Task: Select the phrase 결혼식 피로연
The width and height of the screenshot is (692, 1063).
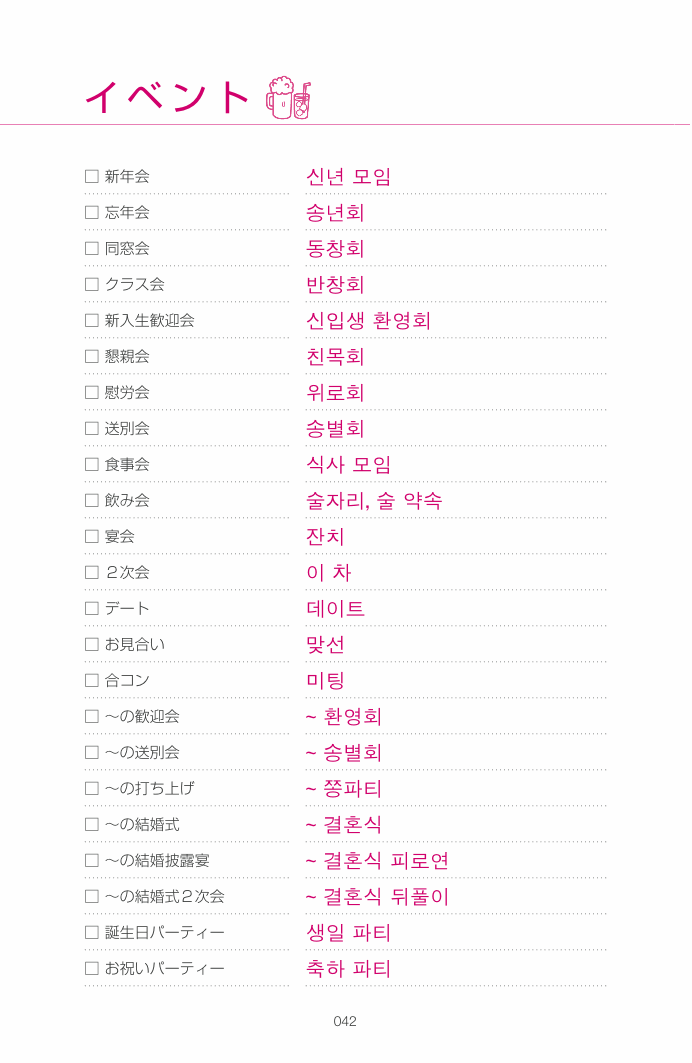Action: click(386, 861)
